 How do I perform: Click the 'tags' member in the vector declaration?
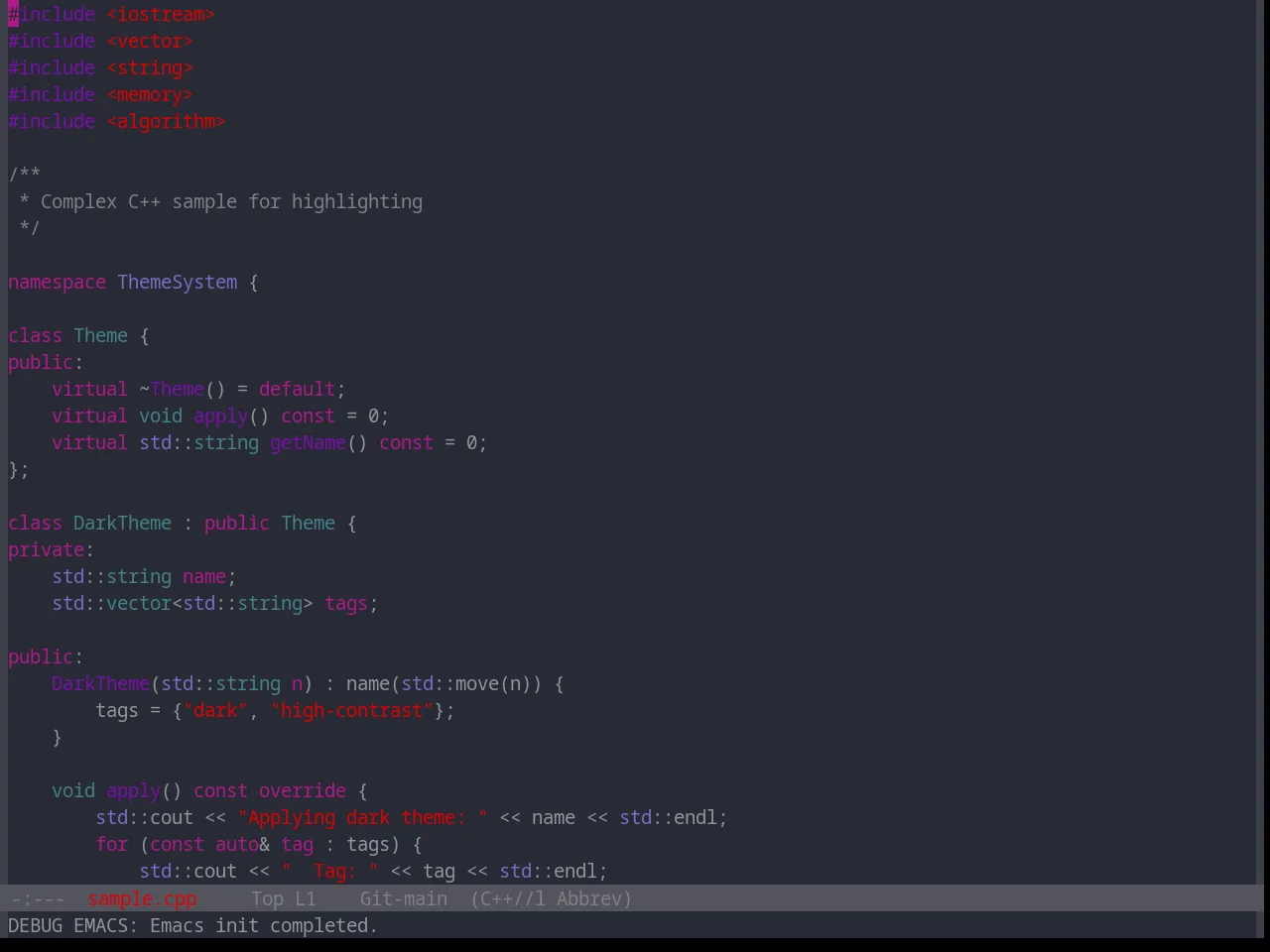pos(346,604)
